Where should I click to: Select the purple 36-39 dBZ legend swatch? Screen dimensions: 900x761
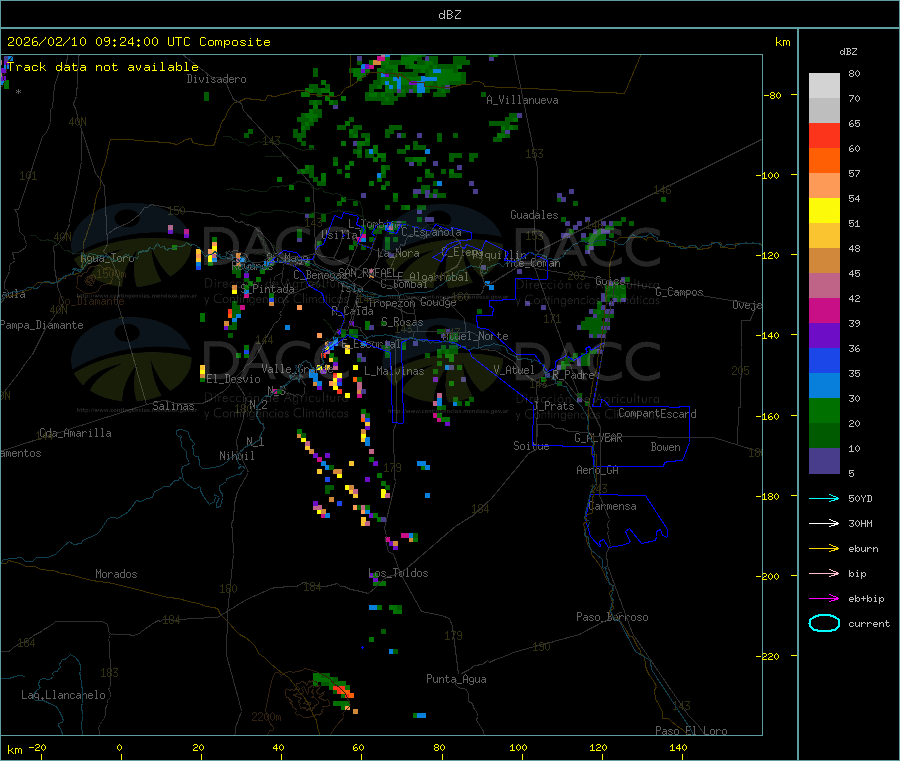pos(824,336)
